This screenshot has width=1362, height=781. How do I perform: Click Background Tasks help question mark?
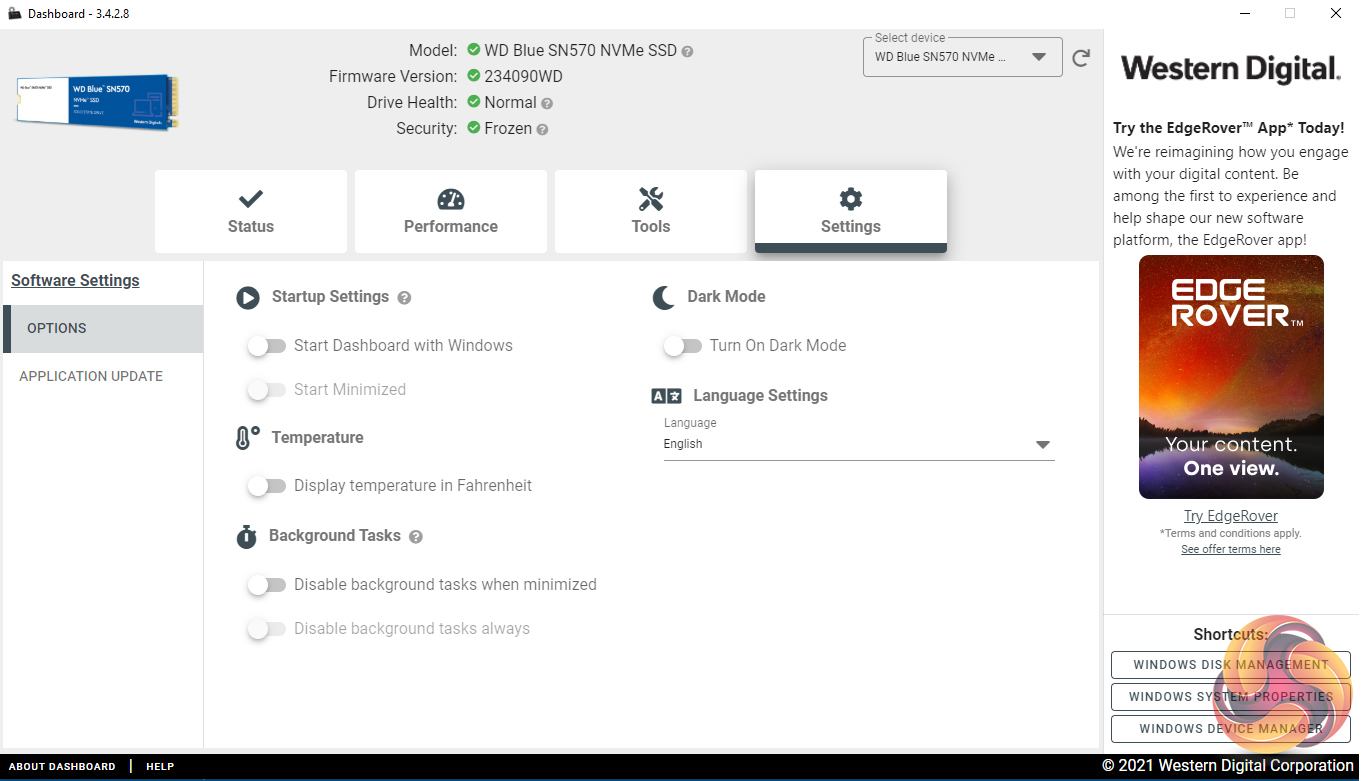pyautogui.click(x=416, y=537)
